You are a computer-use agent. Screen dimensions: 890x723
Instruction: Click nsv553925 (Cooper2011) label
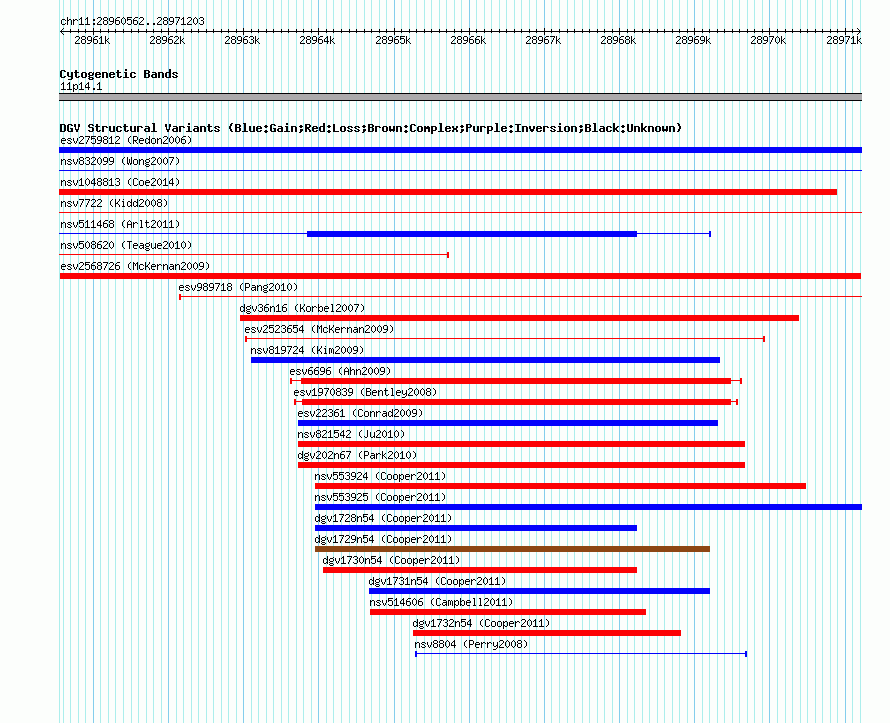pos(380,497)
